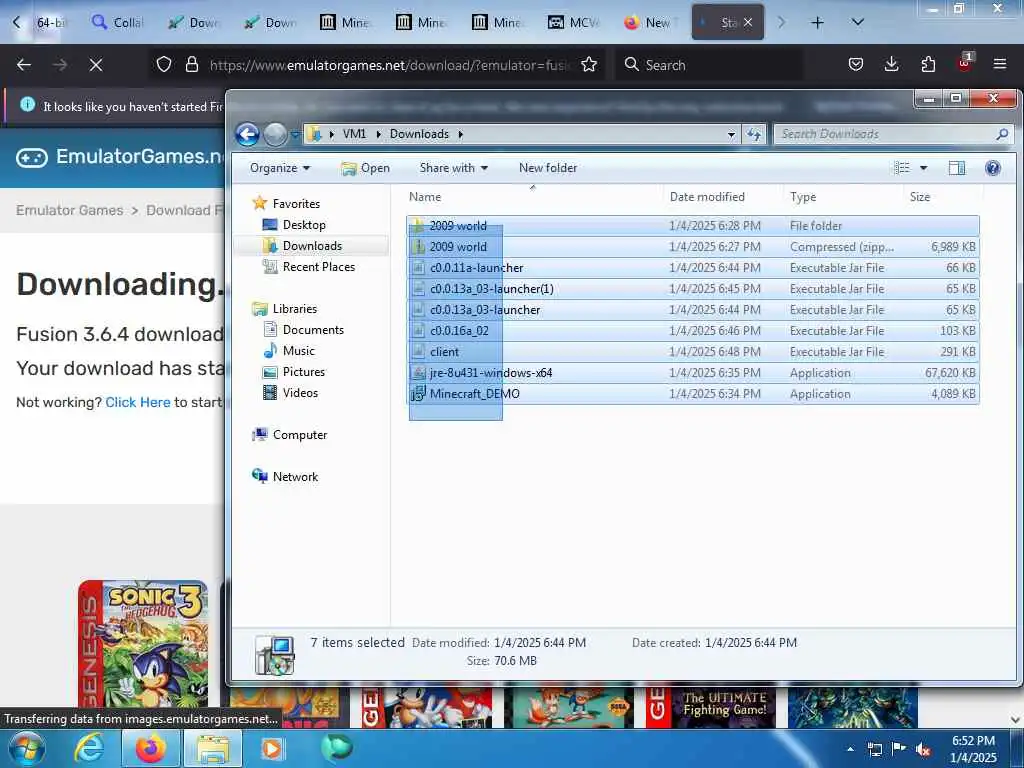1024x768 pixels.
Task: Change the Explorer view layout icon
Action: [x=903, y=168]
